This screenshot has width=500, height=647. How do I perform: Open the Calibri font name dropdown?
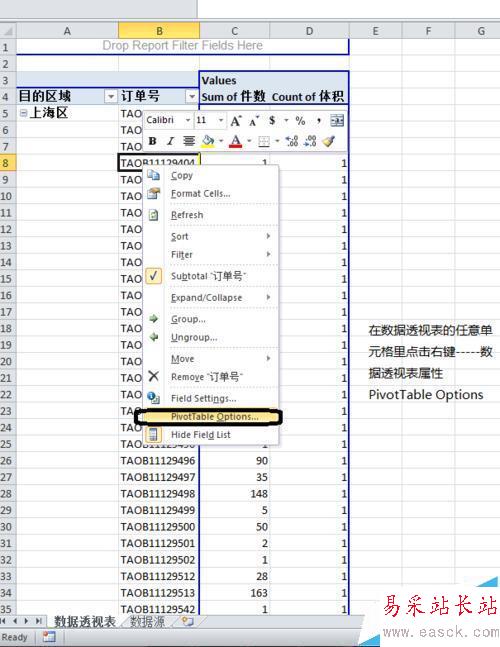point(187,120)
